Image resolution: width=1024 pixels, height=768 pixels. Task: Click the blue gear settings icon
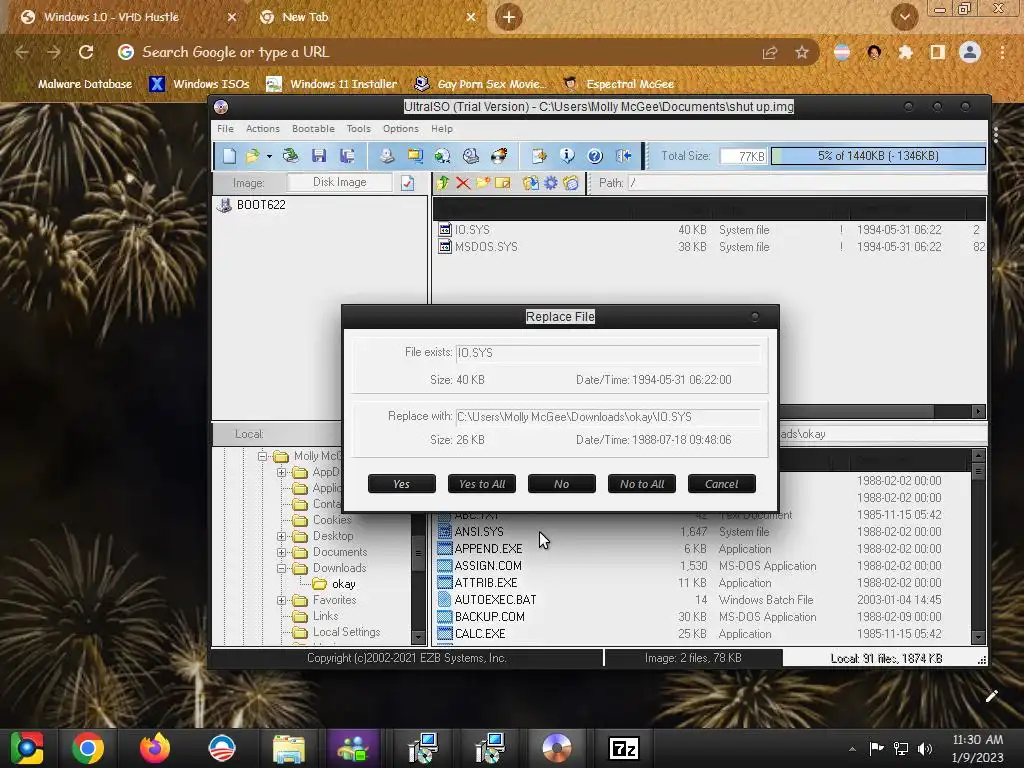(x=551, y=183)
